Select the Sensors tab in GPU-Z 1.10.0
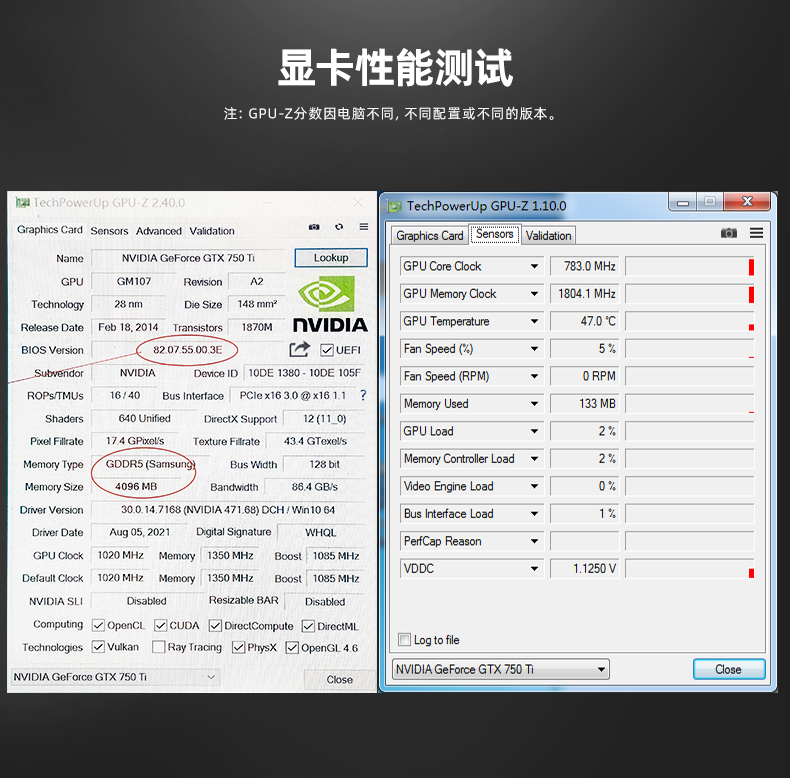This screenshot has height=778, width=790. pyautogui.click(x=495, y=234)
